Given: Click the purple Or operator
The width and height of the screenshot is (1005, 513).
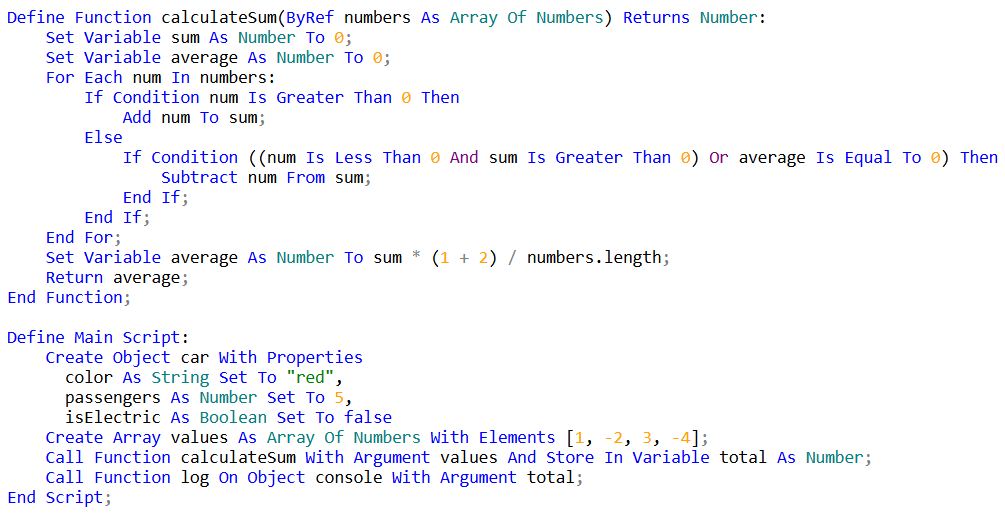Looking at the screenshot, I should tap(719, 157).
